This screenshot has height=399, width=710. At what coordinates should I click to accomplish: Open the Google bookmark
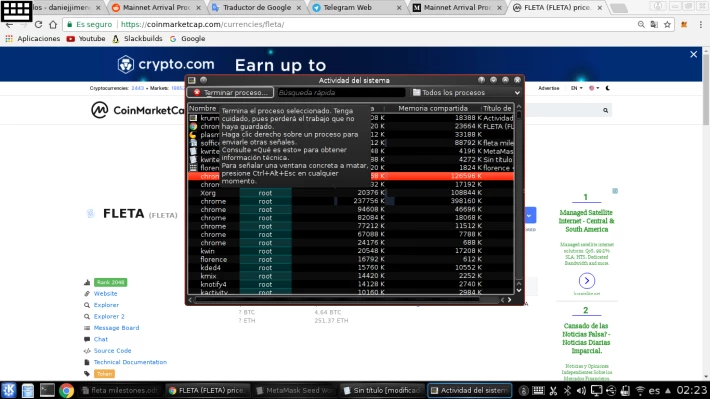pyautogui.click(x=187, y=39)
